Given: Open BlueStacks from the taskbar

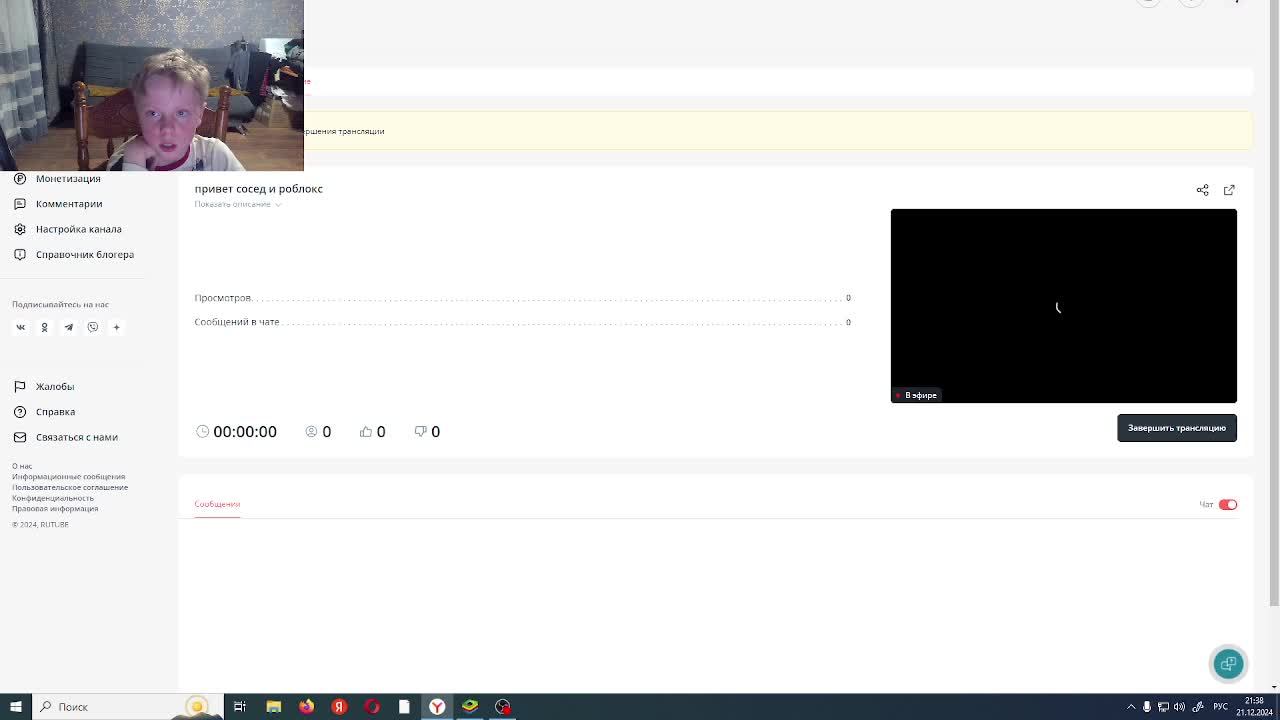Looking at the screenshot, I should 470,707.
